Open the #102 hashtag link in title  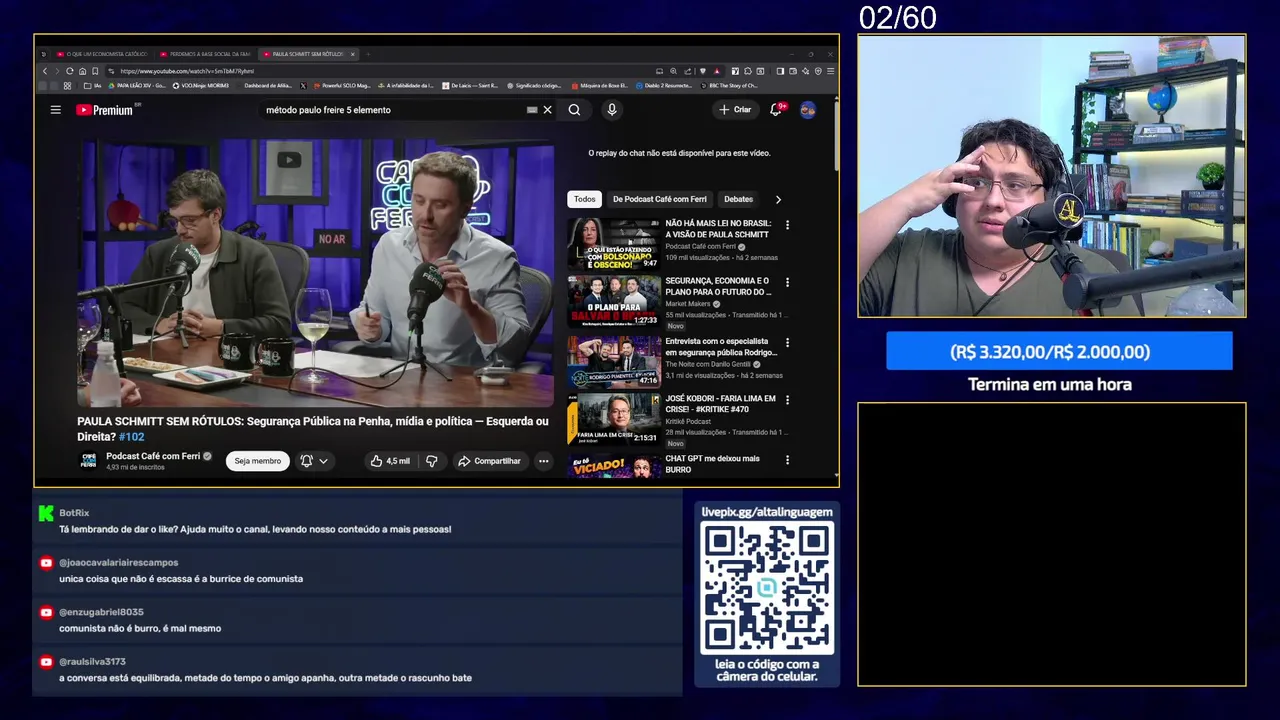131,437
